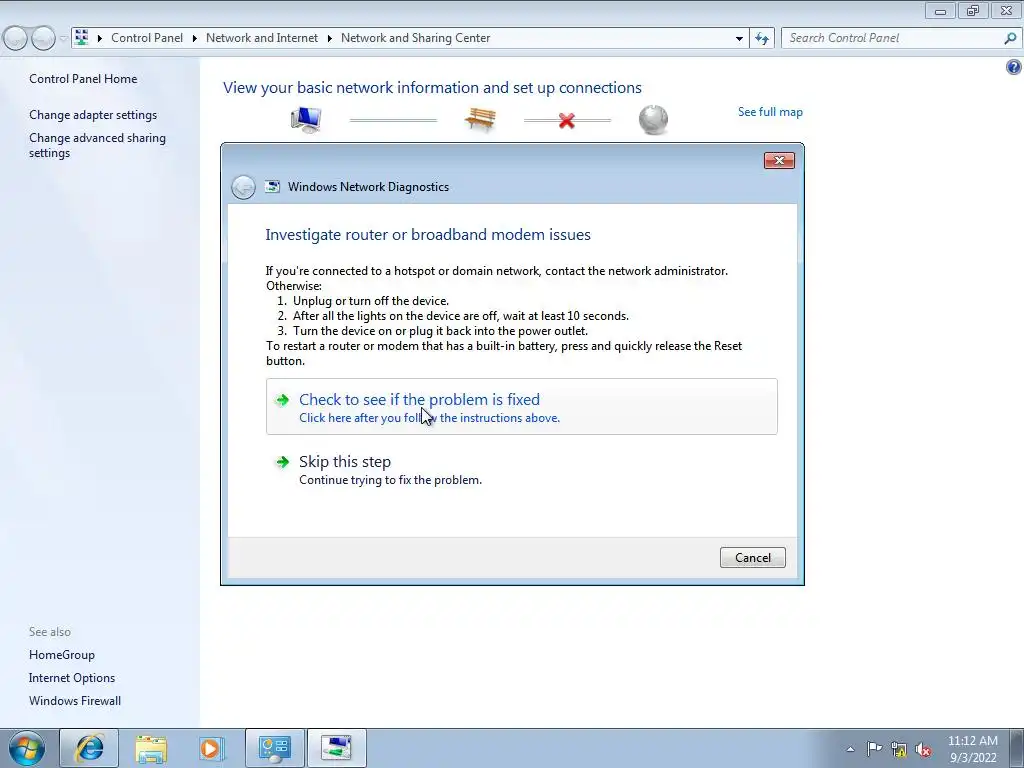Image resolution: width=1024 pixels, height=768 pixels.
Task: Click the Internet globe icon in map
Action: click(653, 120)
